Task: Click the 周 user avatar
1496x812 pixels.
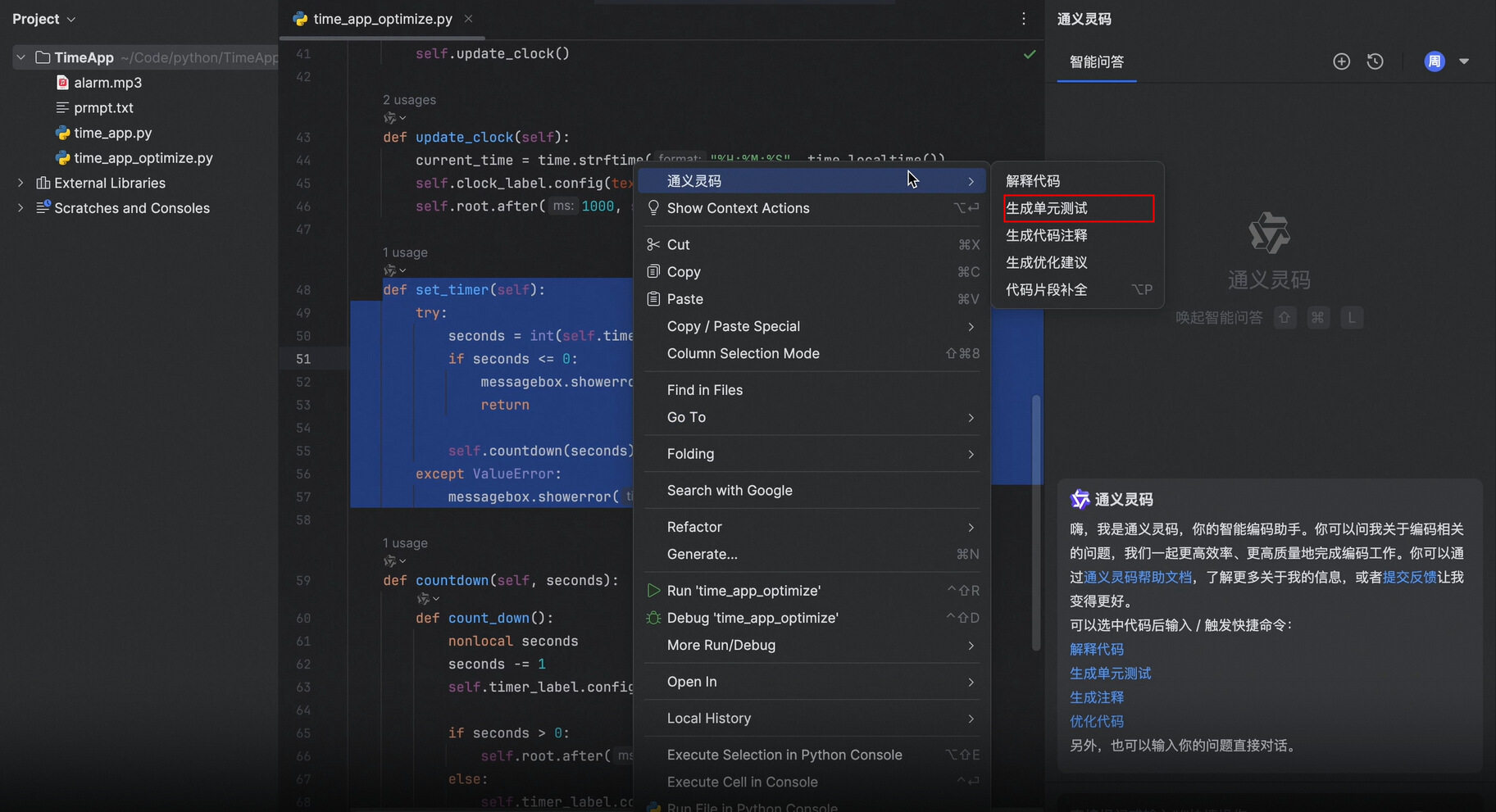Action: point(1435,61)
